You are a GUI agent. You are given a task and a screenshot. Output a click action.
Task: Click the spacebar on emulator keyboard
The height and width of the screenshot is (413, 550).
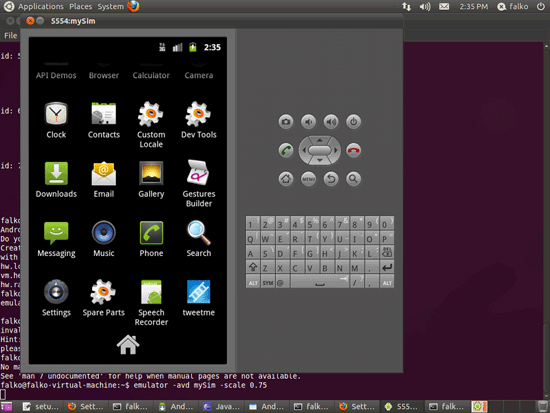click(x=320, y=282)
